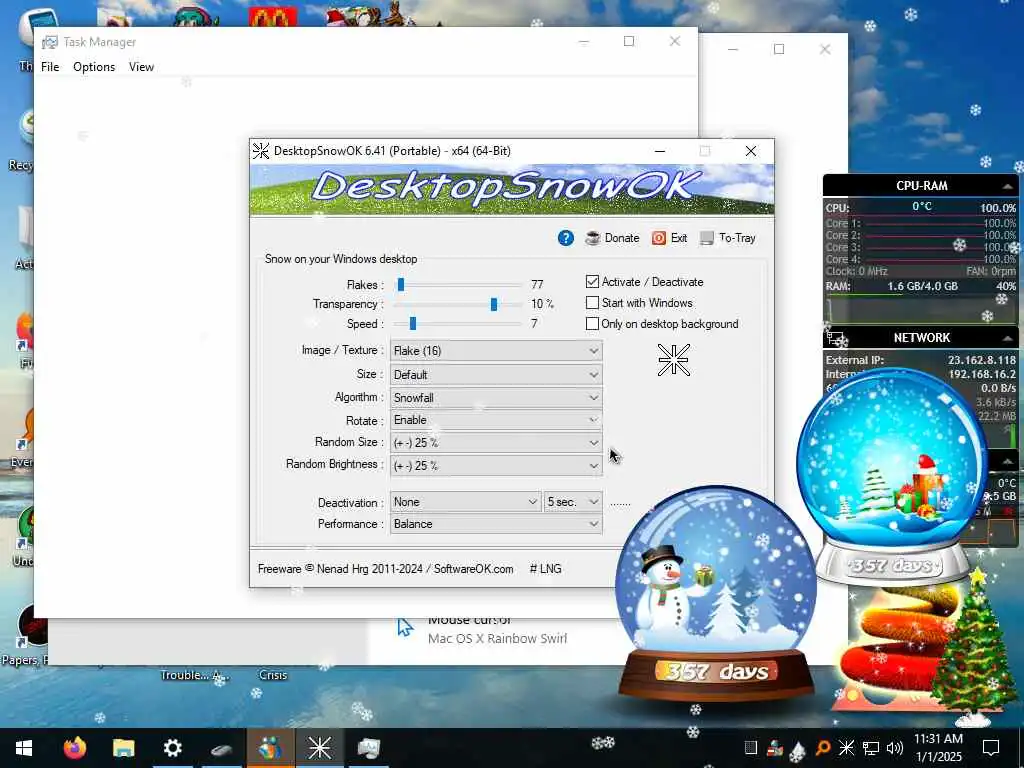Viewport: 1024px width, 768px height.
Task: Click the snowman snow globe widget
Action: [716, 592]
